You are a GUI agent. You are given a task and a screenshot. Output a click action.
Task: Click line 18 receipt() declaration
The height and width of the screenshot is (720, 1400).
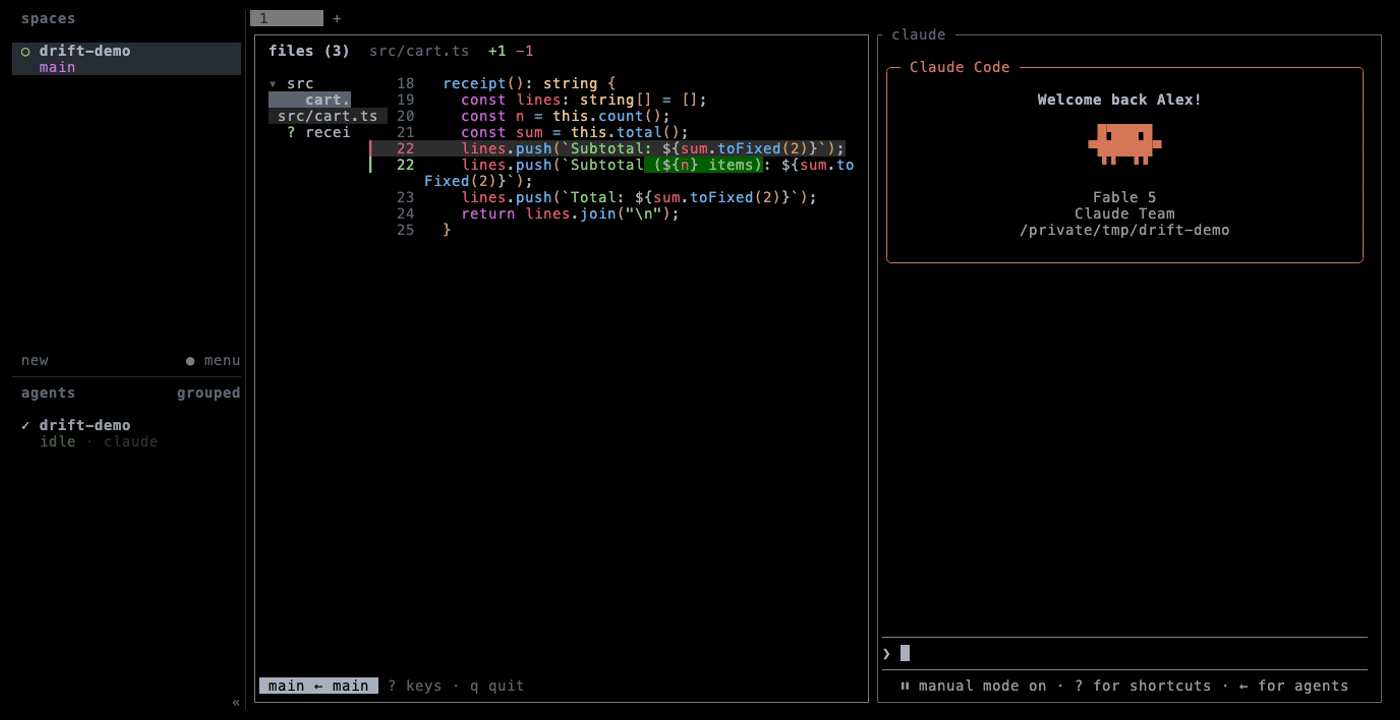[530, 84]
